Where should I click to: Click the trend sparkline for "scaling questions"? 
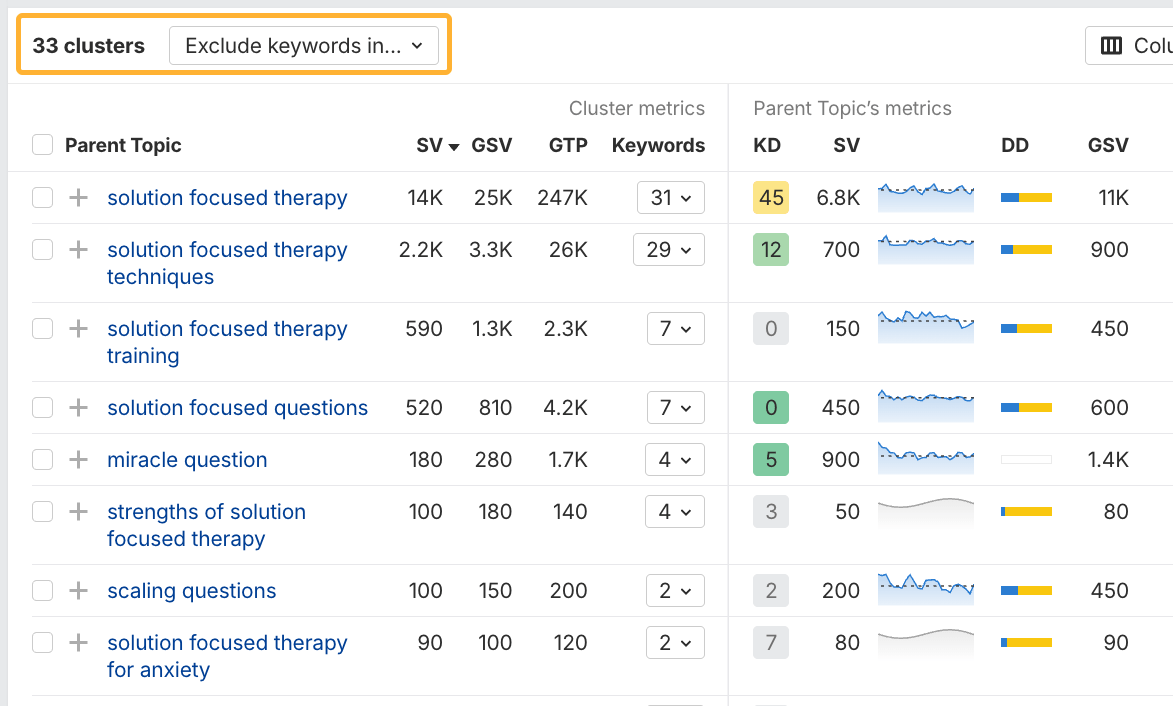[x=925, y=590]
